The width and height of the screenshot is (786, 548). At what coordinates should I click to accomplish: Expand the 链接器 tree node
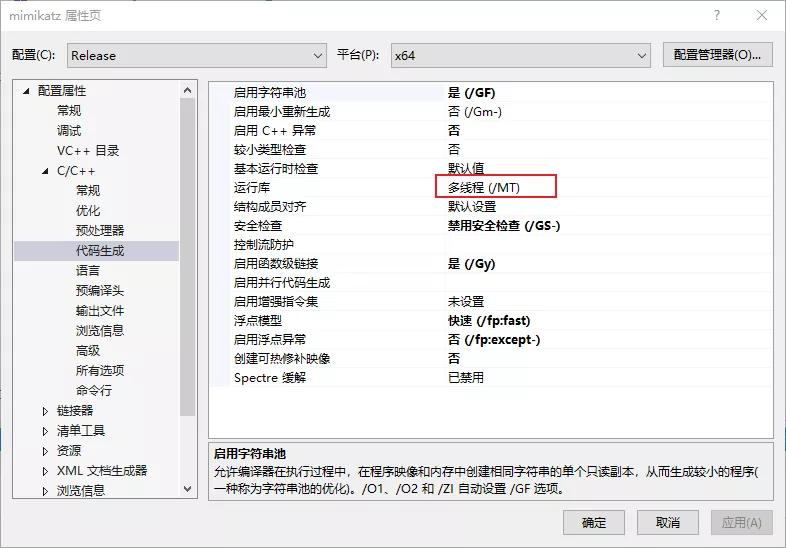[x=45, y=411]
